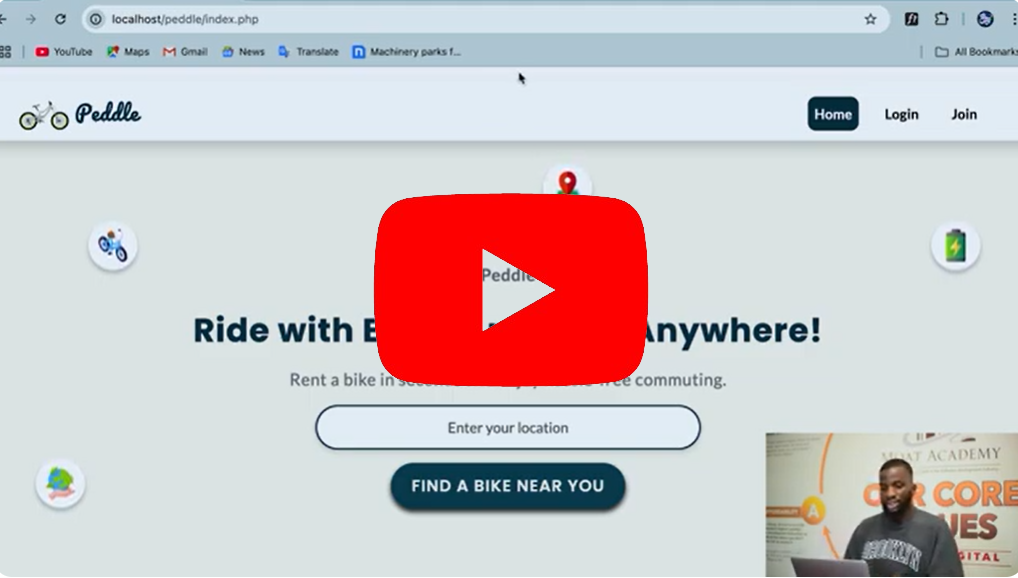Open the Login page
Screen dimensions: 1018x578
click(x=901, y=114)
